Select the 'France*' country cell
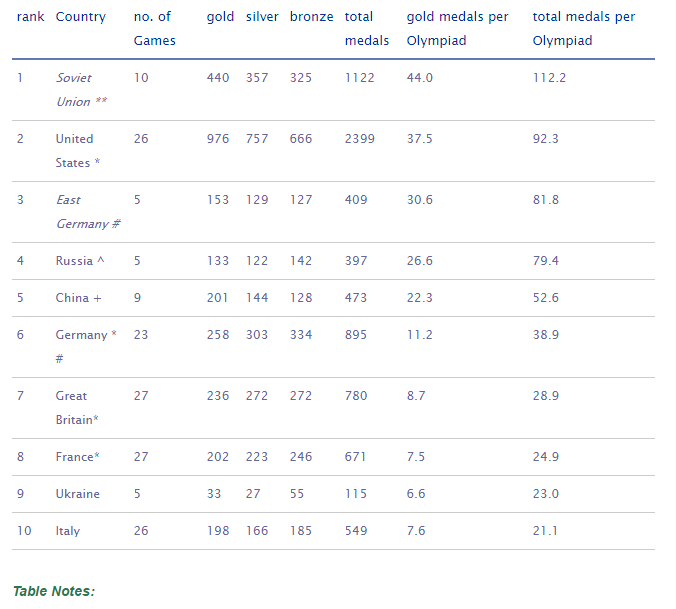Screen dimensions: 676x609 pos(78,457)
